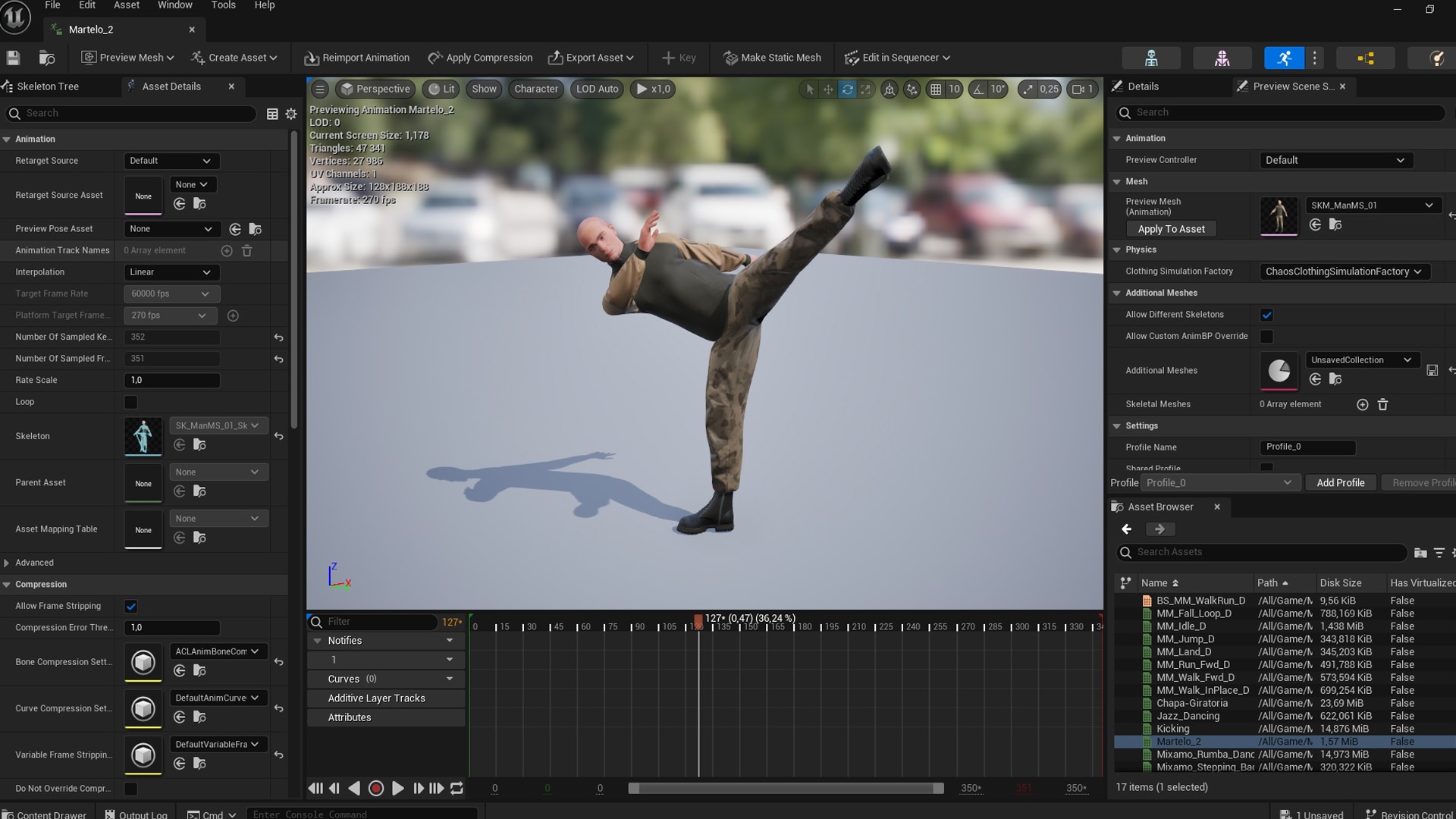Click the timeline range slider below the playback controls
The image size is (1456, 819).
click(x=785, y=789)
